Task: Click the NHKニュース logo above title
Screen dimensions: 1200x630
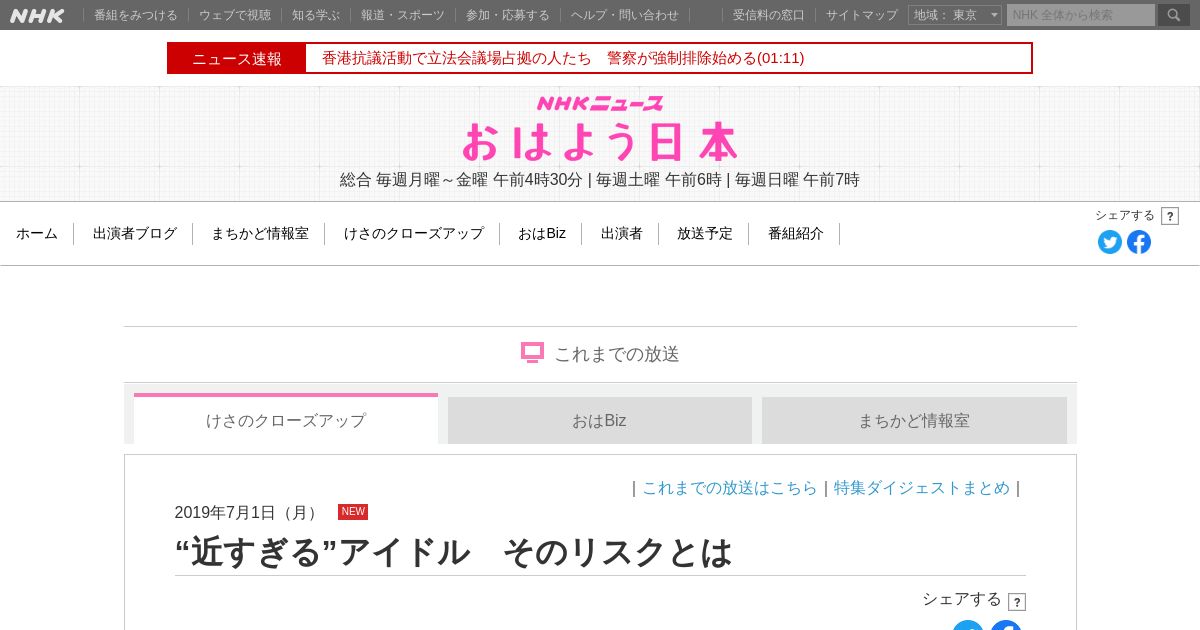Action: click(x=600, y=103)
